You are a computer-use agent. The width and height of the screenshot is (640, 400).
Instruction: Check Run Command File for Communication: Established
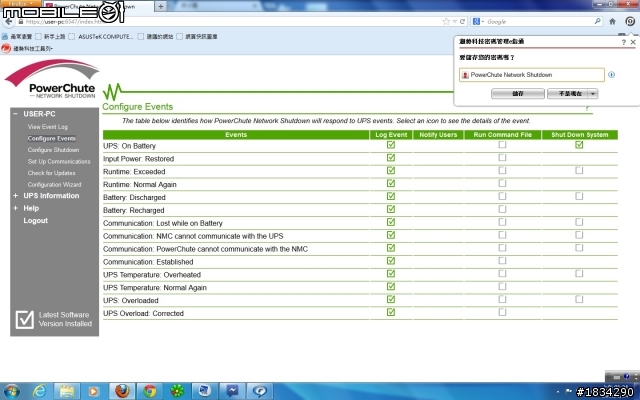(x=502, y=260)
